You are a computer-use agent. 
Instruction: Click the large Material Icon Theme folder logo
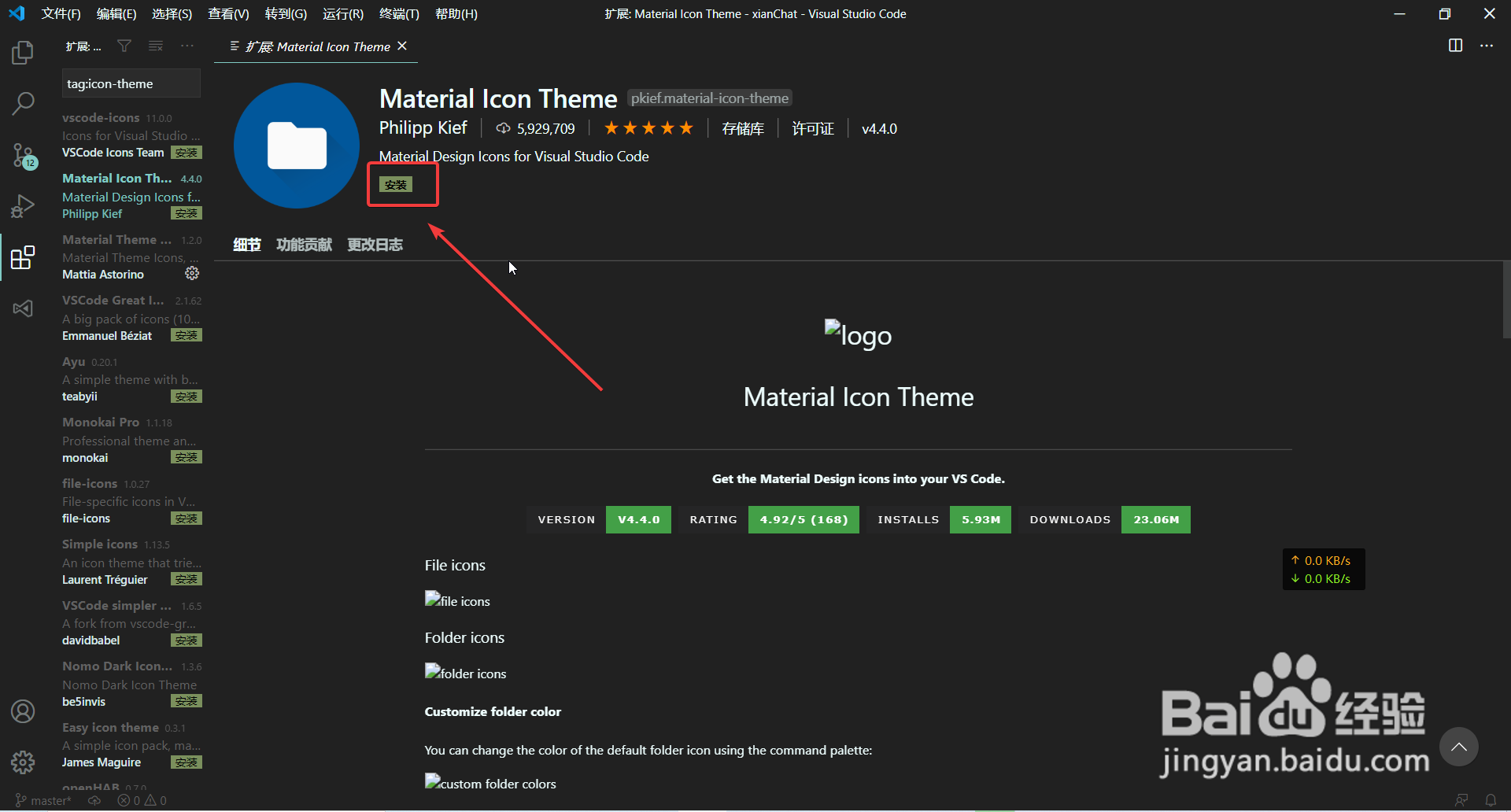click(x=297, y=146)
